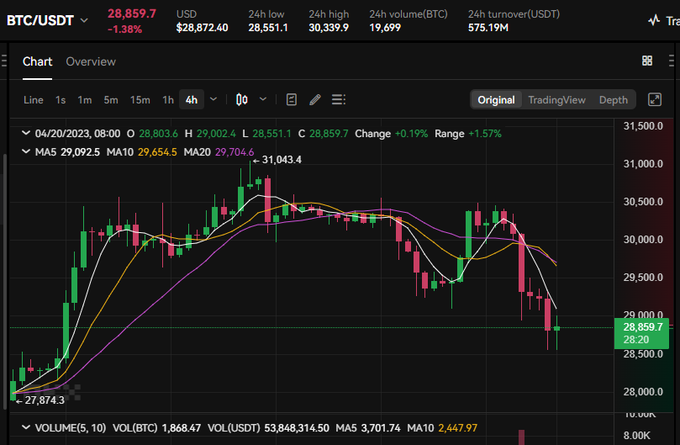Collapse the MA5 indicator row chevron
Screen dimensions: 680x445
tap(26, 151)
